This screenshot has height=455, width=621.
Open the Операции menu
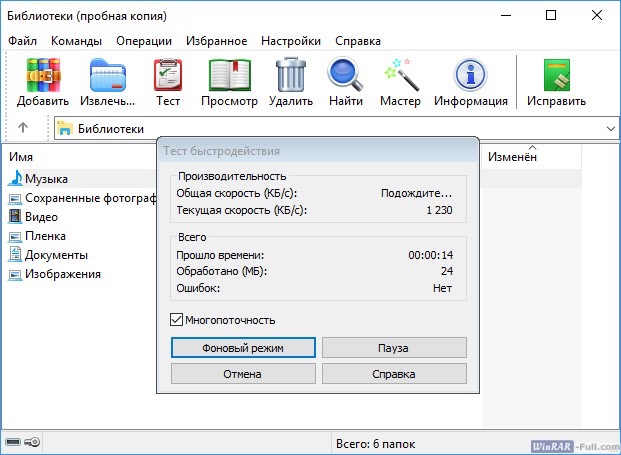coord(144,41)
